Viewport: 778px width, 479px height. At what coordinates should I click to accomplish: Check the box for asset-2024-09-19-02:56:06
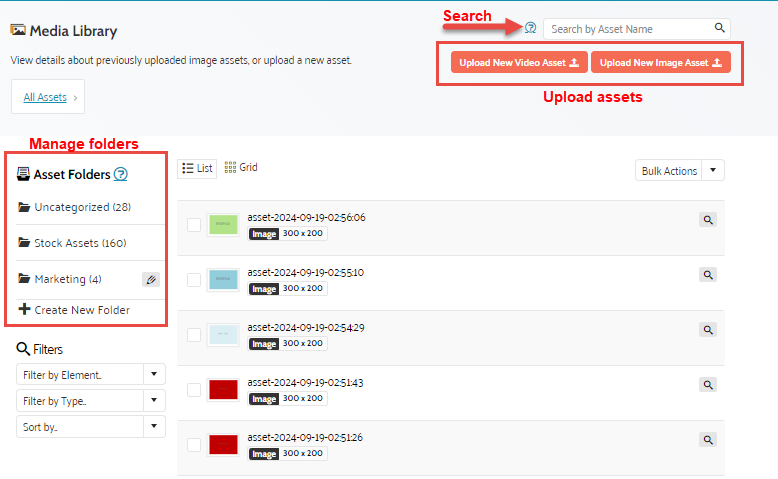[x=194, y=225]
